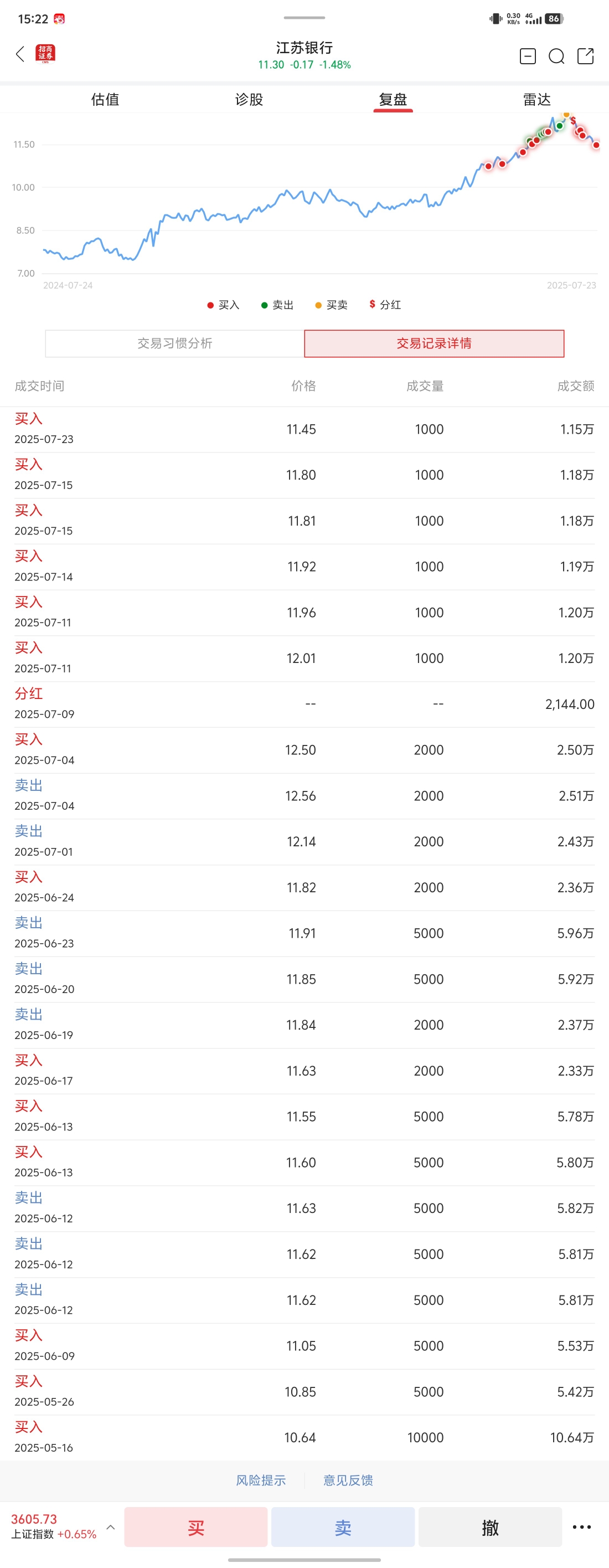Expand the 上证指数 index chevron
The image size is (609, 1568).
tap(111, 1526)
